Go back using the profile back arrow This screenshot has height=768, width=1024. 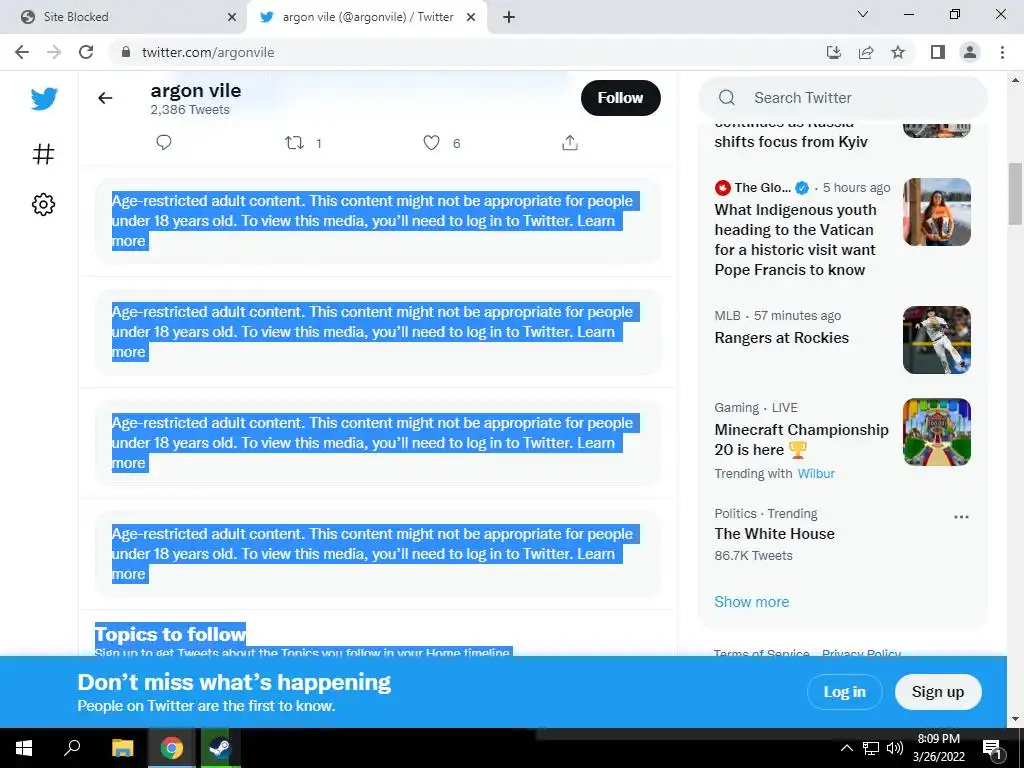point(105,98)
